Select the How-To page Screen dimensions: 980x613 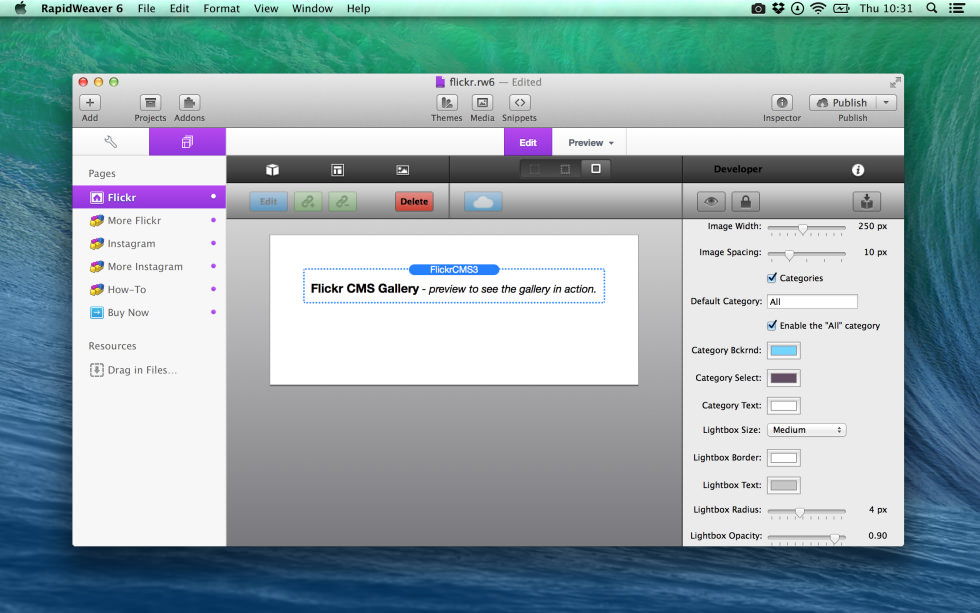click(149, 289)
